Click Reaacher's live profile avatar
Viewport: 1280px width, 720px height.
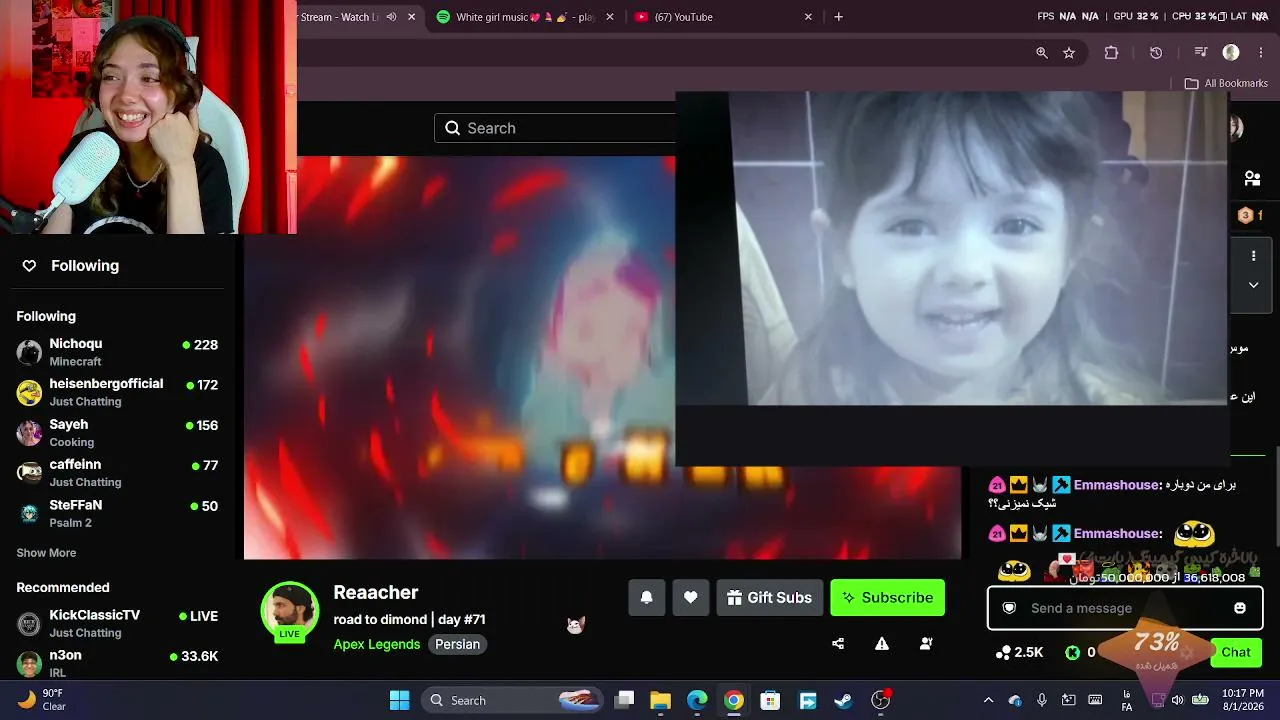coord(290,610)
